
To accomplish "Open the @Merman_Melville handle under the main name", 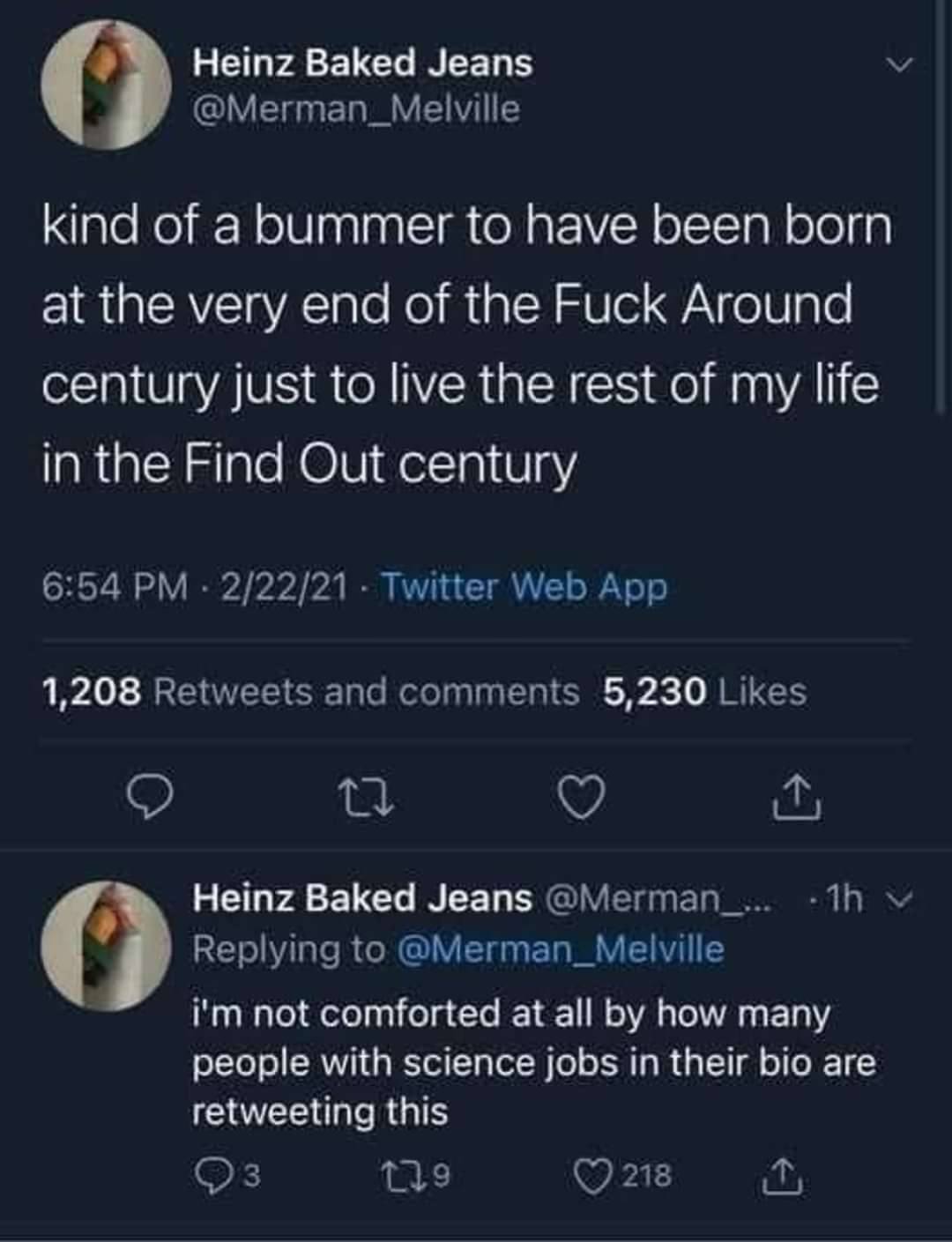I will click(356, 109).
